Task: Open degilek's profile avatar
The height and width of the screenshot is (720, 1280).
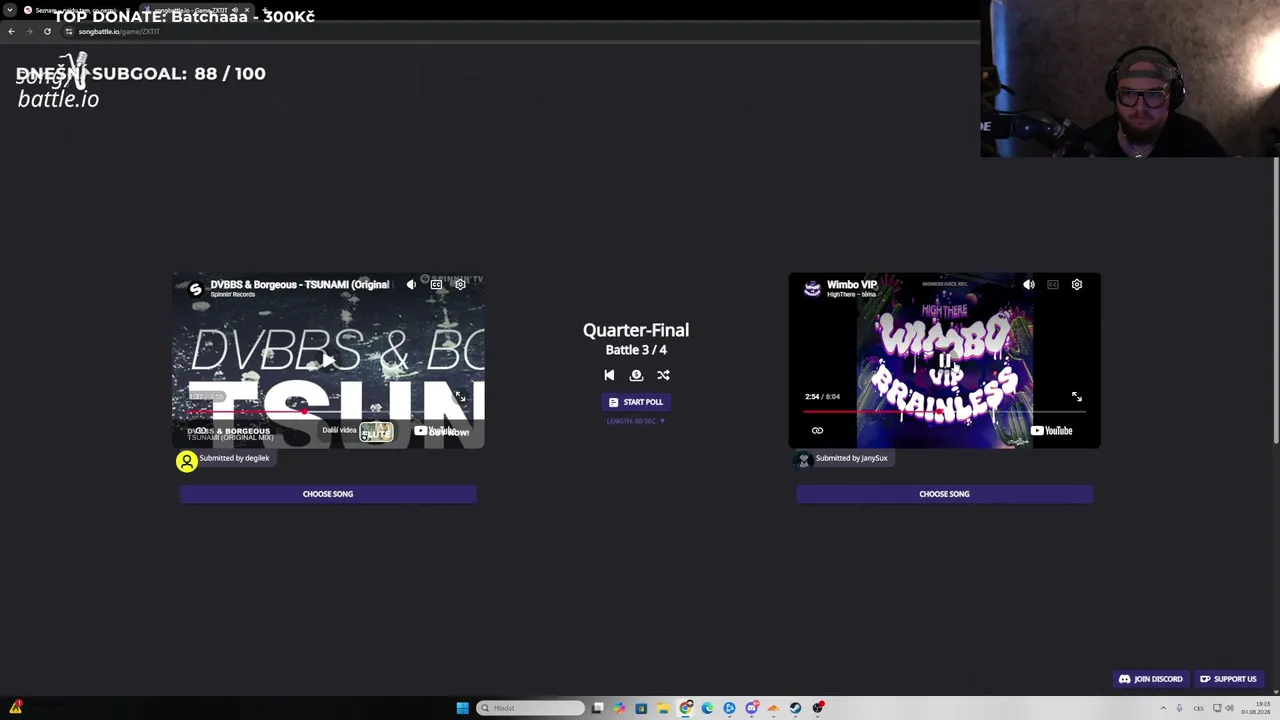Action: pyautogui.click(x=187, y=461)
